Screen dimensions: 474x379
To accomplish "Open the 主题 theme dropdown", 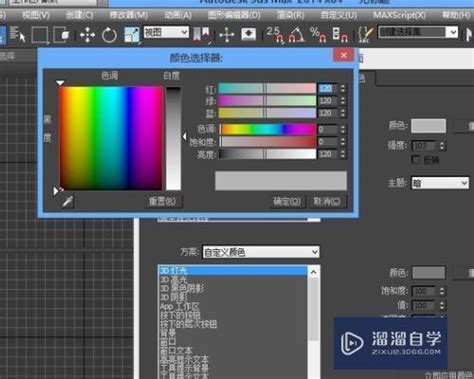I will click(440, 183).
